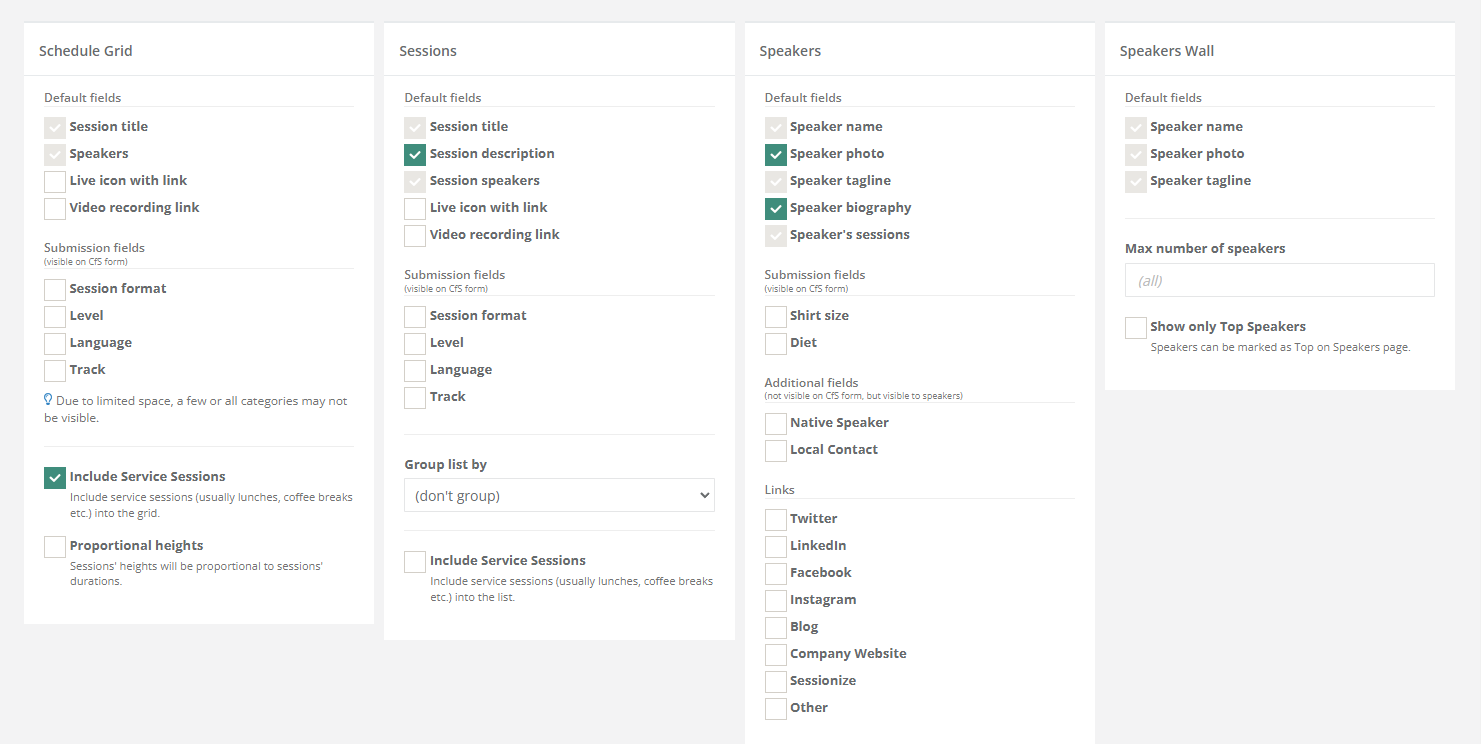Enable Shirt size submission field
1481x744 pixels.
coord(775,316)
